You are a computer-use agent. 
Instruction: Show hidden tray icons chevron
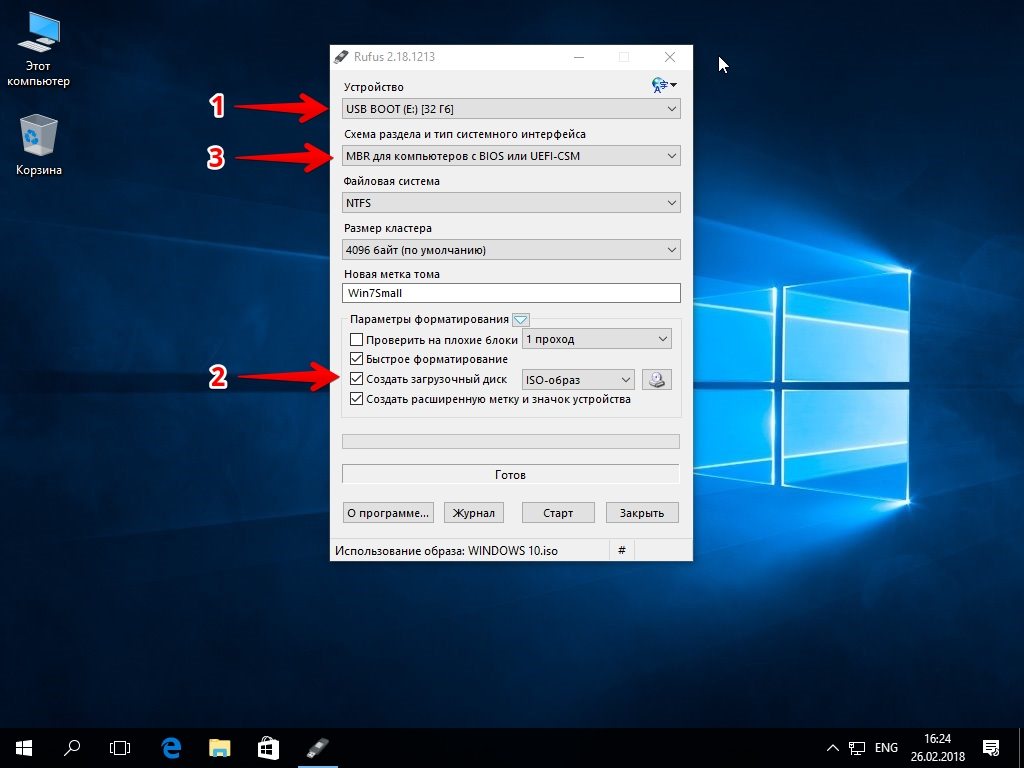(x=833, y=748)
